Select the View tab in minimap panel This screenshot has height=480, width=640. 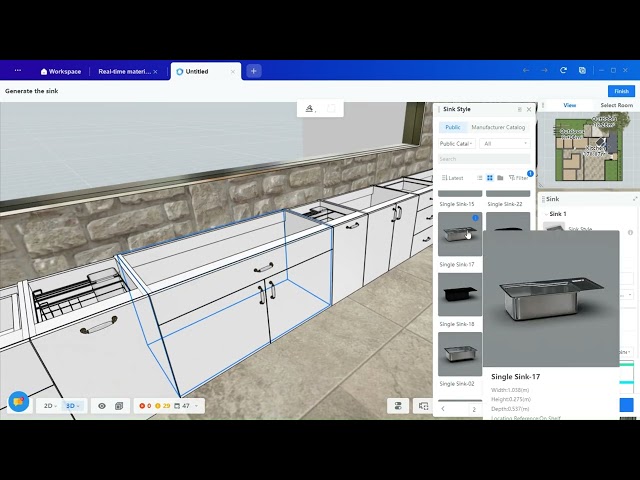pyautogui.click(x=570, y=105)
